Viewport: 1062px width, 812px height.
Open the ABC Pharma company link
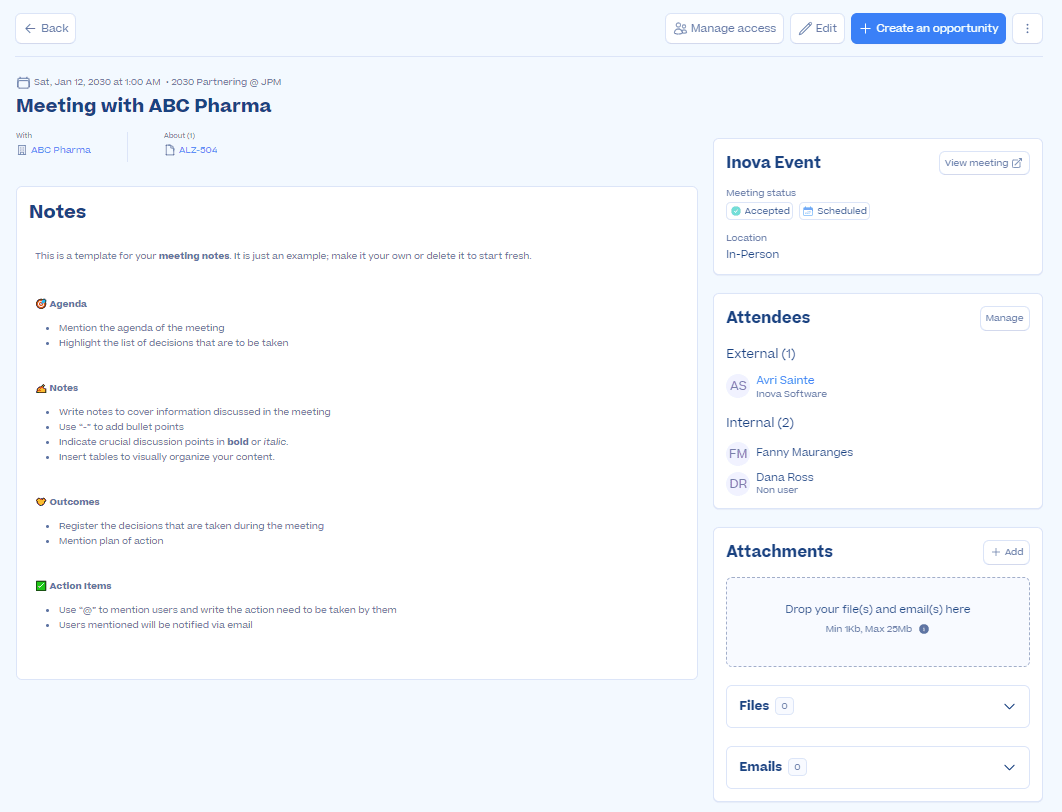point(61,150)
